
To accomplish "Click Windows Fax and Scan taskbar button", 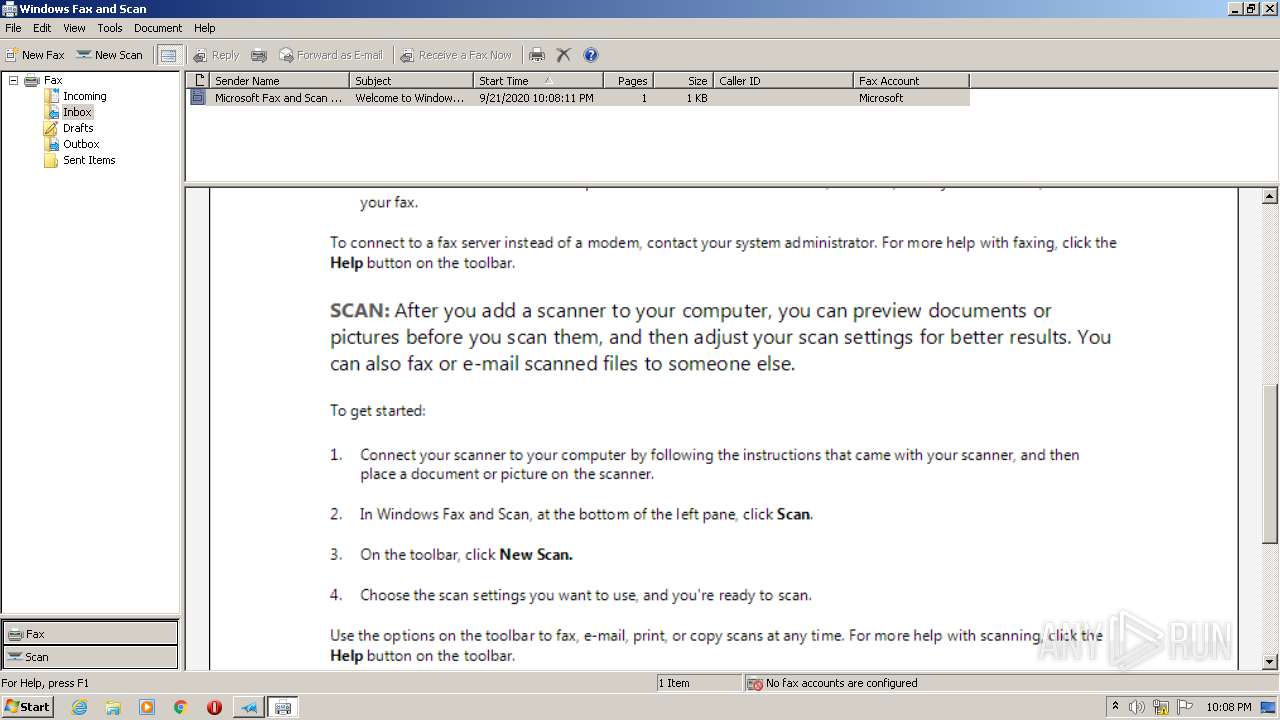I will (283, 707).
